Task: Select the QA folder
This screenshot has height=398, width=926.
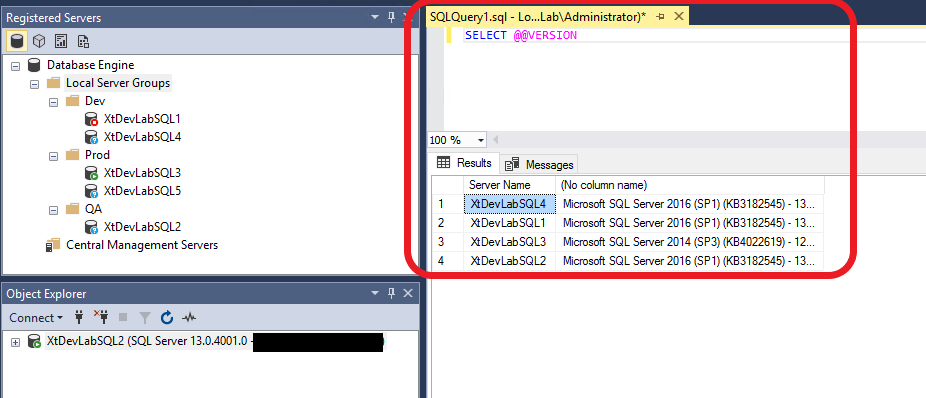Action: pos(94,209)
